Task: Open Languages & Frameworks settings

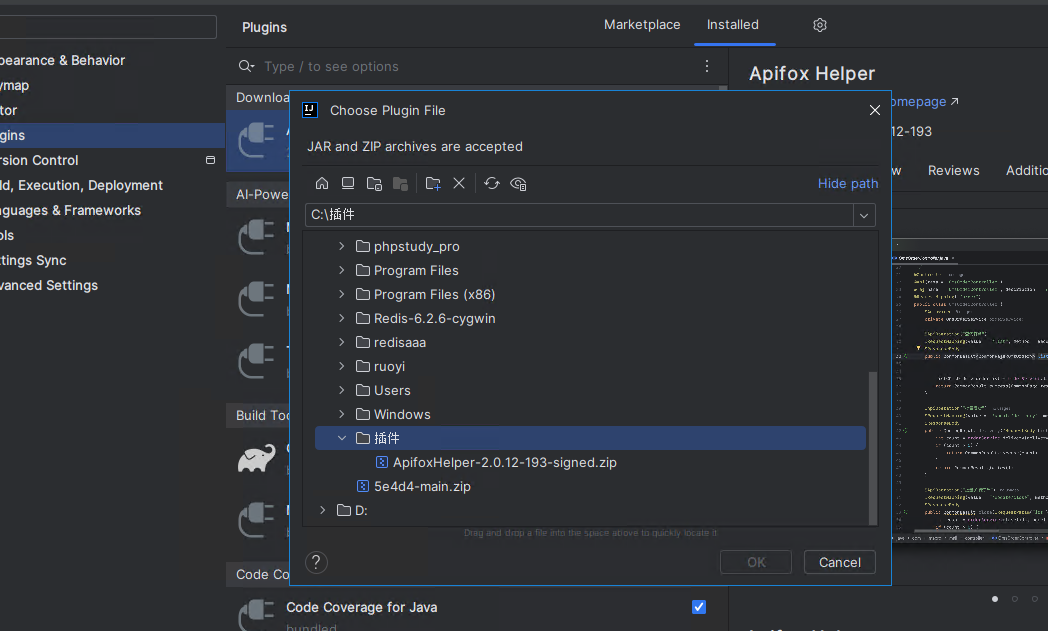Action: (70, 211)
